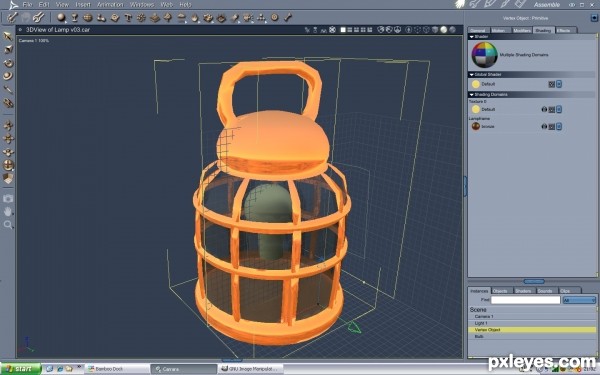Click the wrench and screwdriver tools icon
Viewport: 600px width, 375px height.
click(38, 17)
